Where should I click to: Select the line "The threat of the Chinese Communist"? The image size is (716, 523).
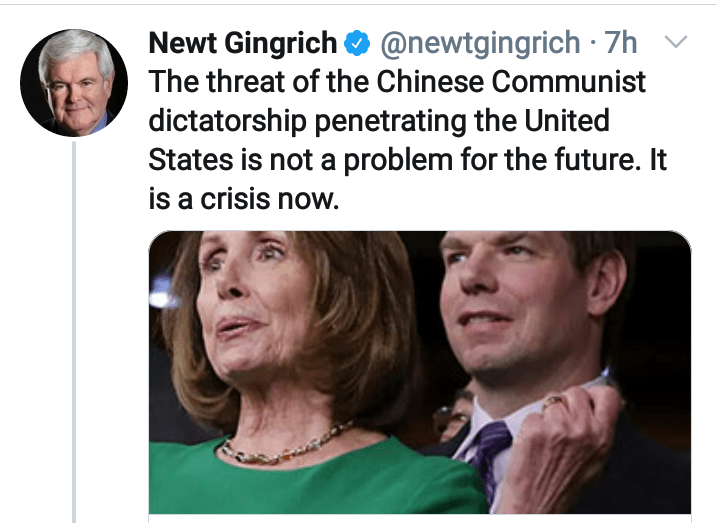tap(397, 82)
